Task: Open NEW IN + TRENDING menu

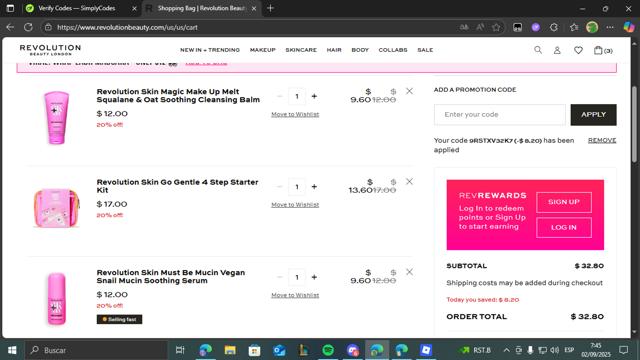Action: (x=210, y=50)
